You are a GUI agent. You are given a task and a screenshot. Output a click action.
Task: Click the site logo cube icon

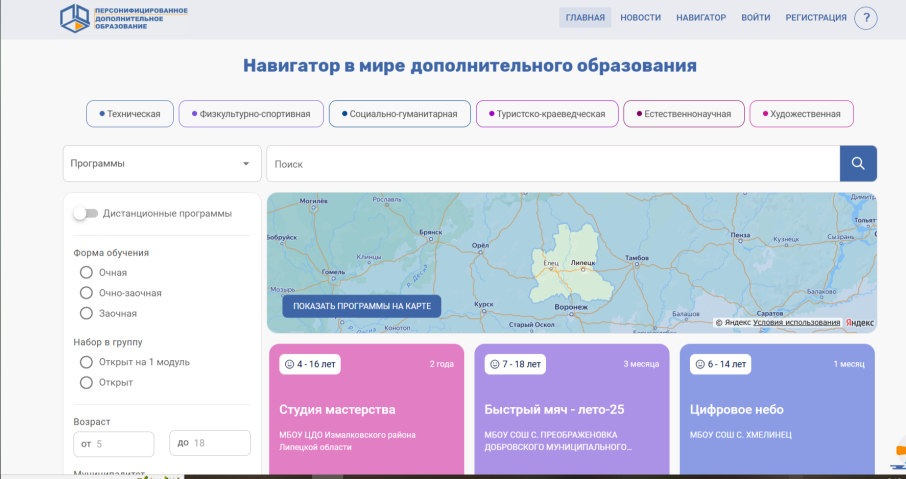click(x=75, y=18)
